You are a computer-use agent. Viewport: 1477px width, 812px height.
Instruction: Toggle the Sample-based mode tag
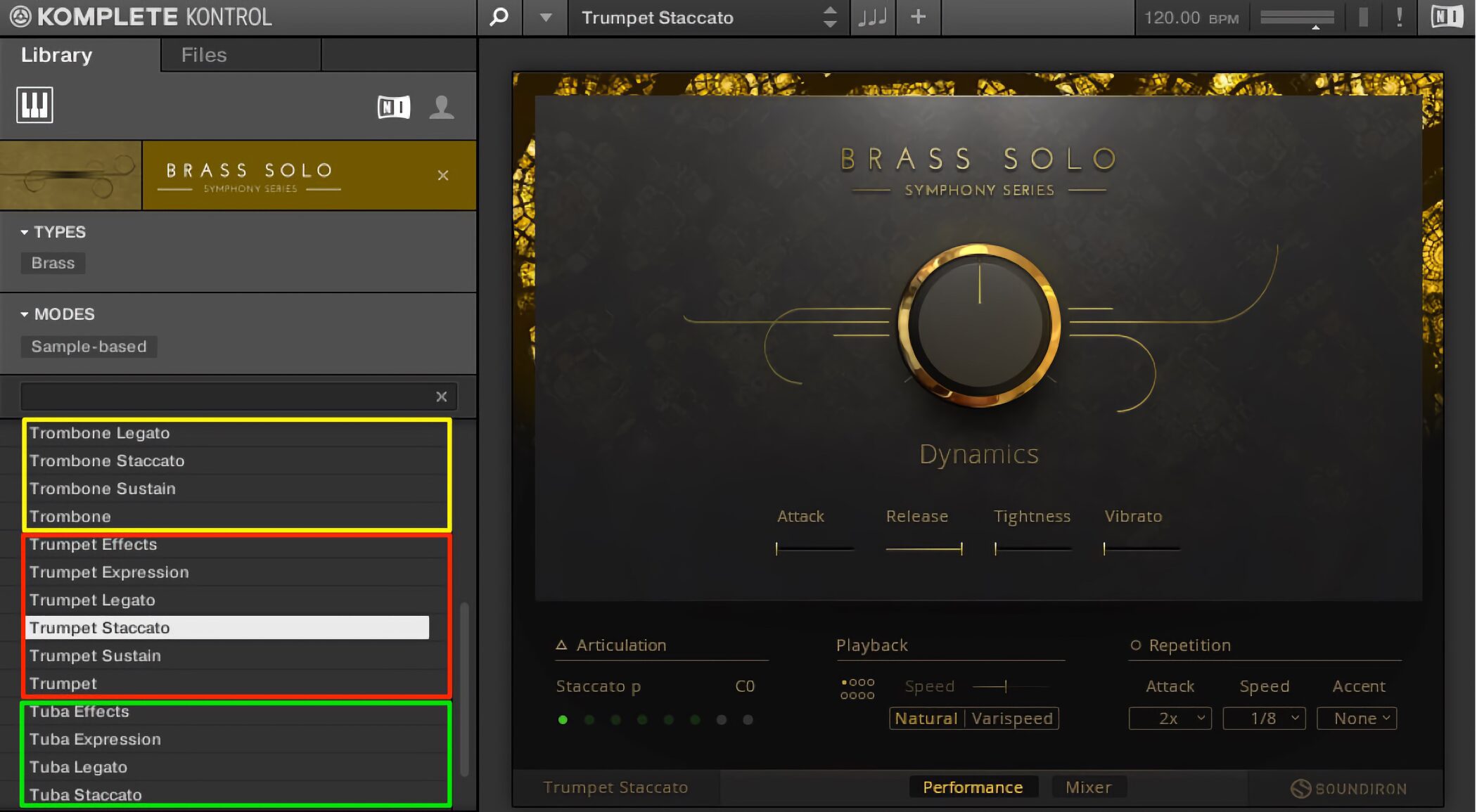pyautogui.click(x=89, y=347)
